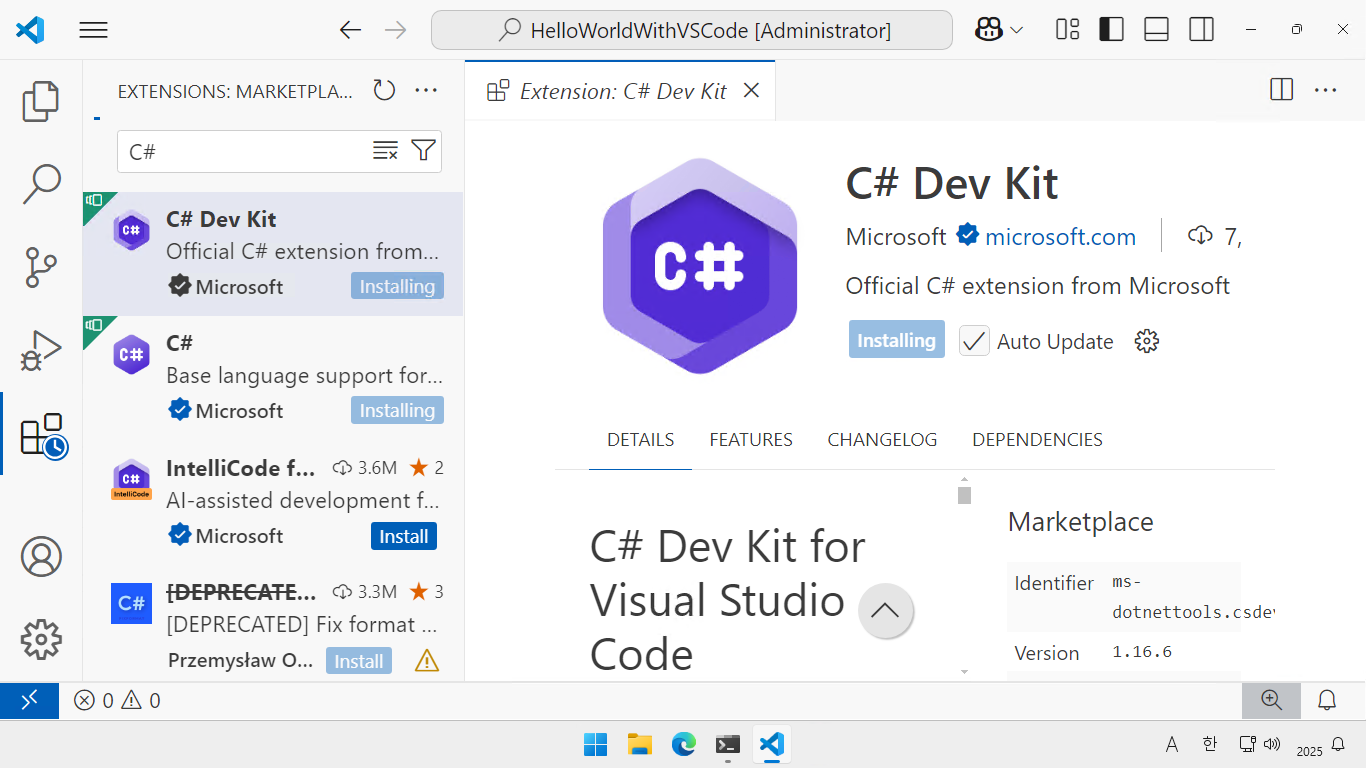Click the remote indicator in status bar
This screenshot has height=768, width=1366.
[x=30, y=700]
